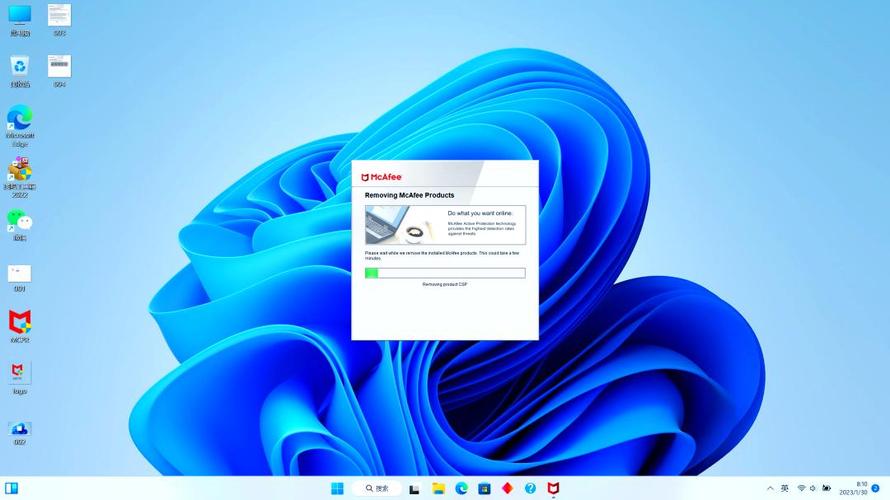Open the MCPR desktop shortcut
890x500 pixels.
[20, 322]
